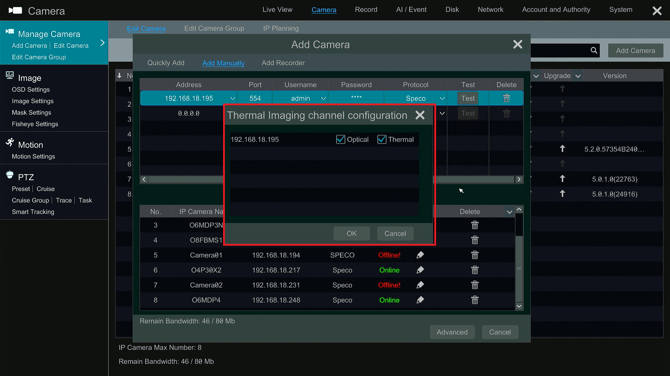Expand the address dropdown for 192.168.18.195
Screen dimensions: 670x376
[x=232, y=98]
